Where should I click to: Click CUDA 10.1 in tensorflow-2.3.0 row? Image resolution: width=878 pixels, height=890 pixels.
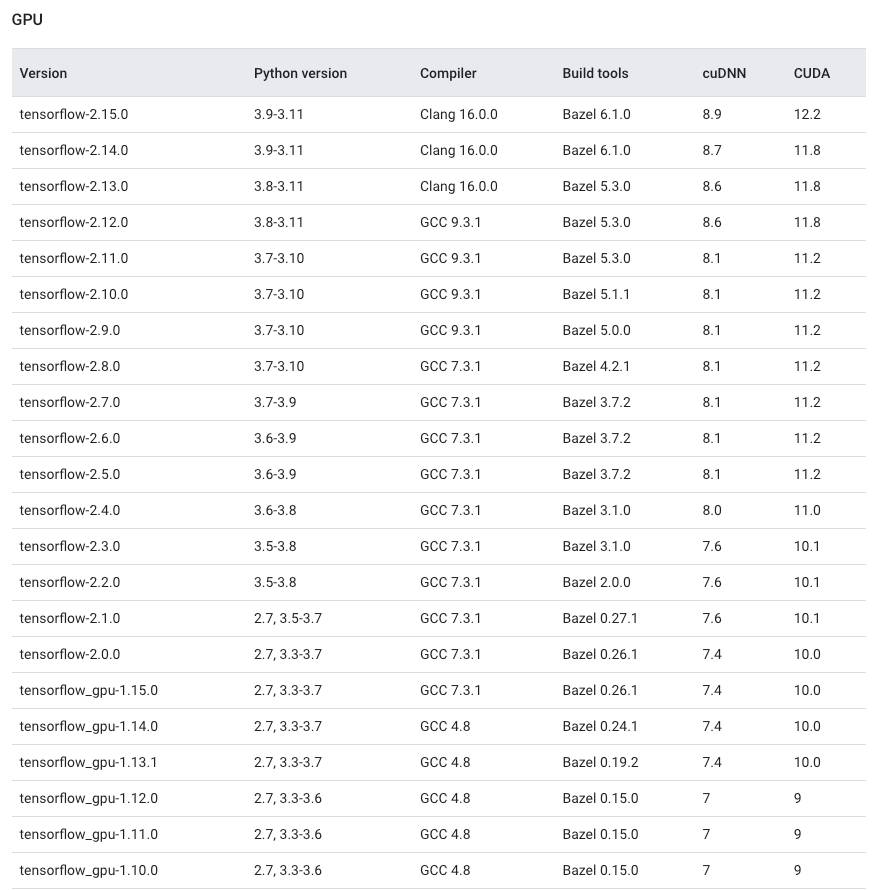[806, 546]
